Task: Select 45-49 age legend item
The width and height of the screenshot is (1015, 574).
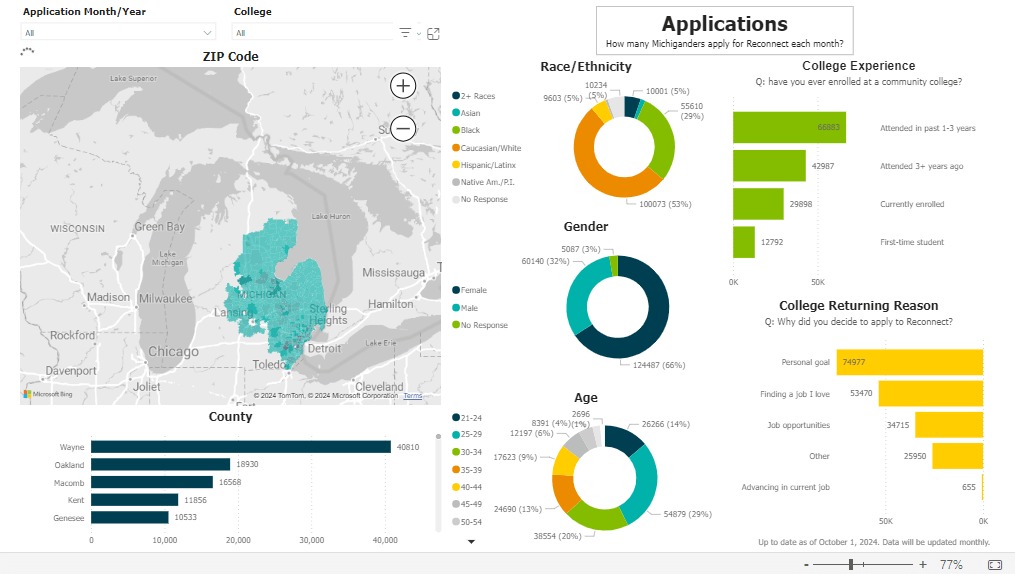Action: [467, 504]
